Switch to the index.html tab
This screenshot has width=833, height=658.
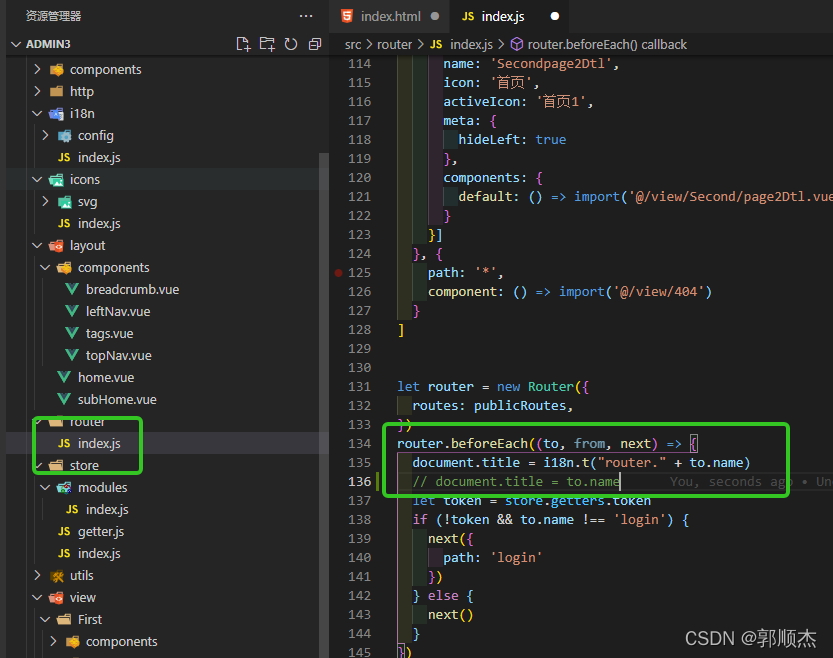391,17
